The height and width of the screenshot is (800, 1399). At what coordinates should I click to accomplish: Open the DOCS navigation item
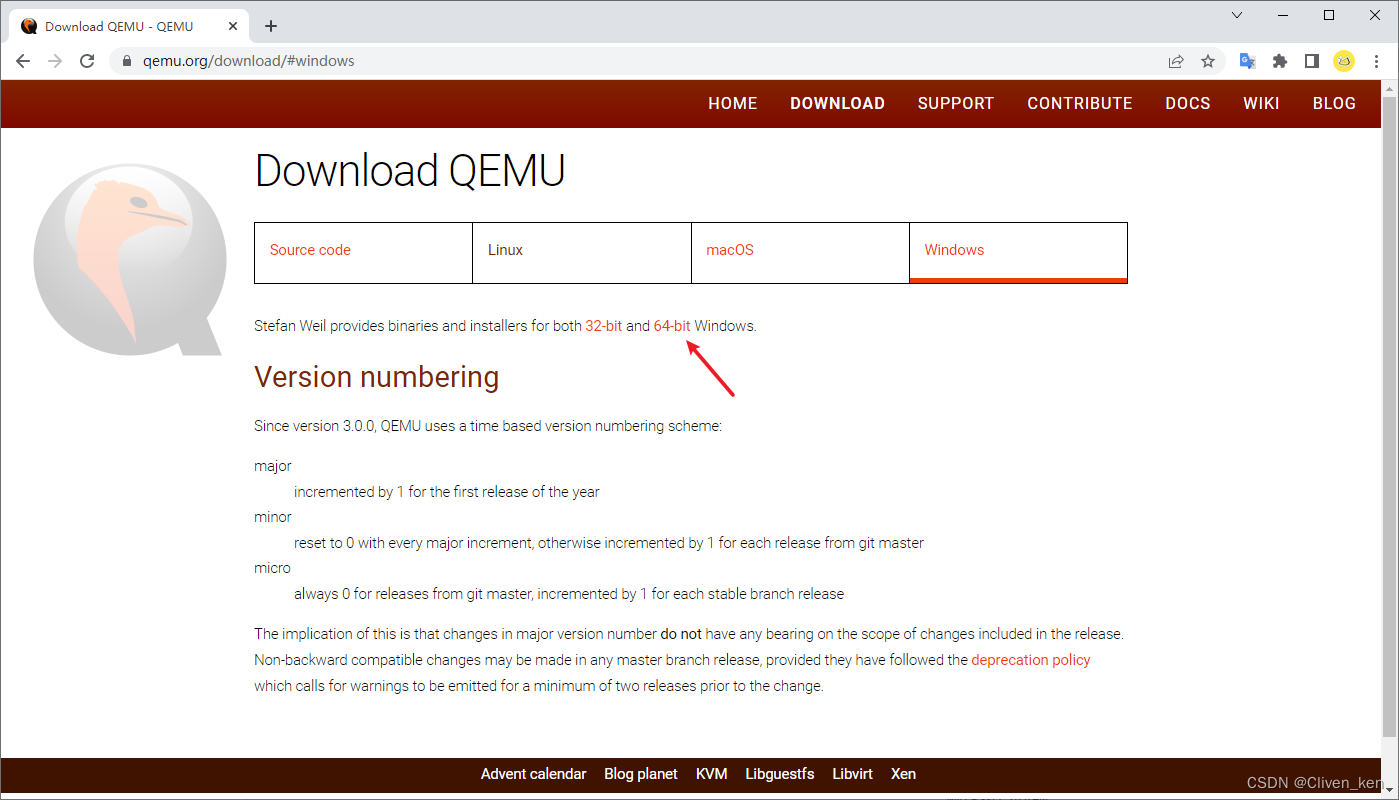pyautogui.click(x=1188, y=104)
